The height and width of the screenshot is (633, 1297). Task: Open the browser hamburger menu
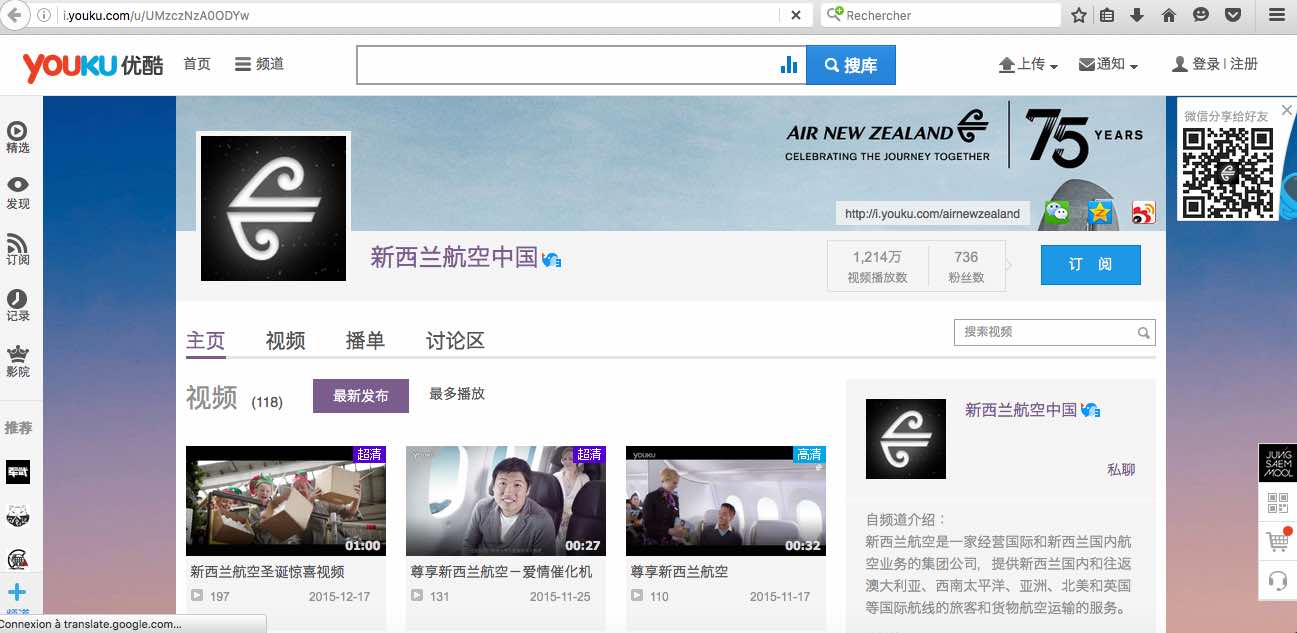click(x=1277, y=15)
